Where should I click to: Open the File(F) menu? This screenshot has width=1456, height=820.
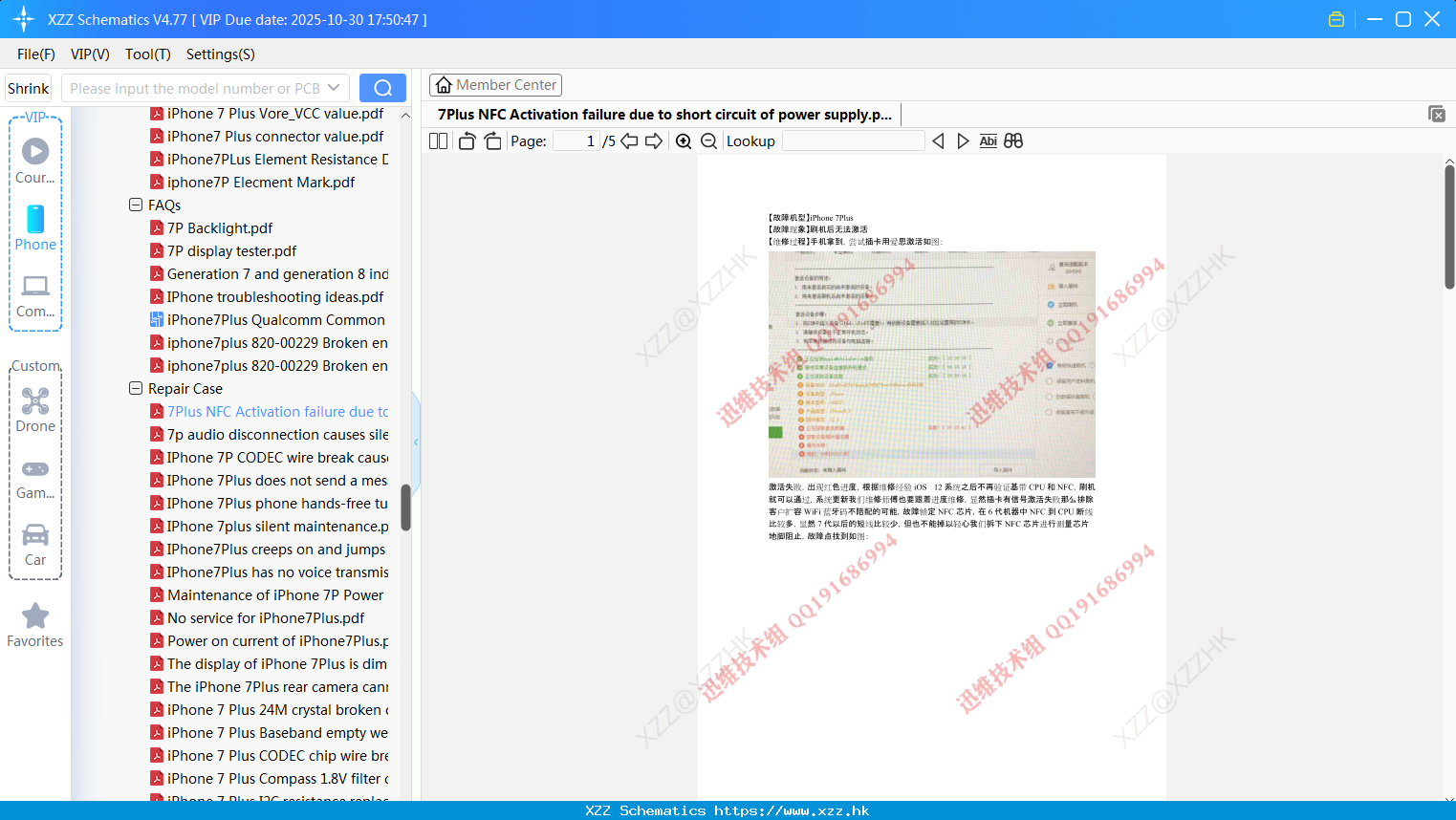[36, 54]
